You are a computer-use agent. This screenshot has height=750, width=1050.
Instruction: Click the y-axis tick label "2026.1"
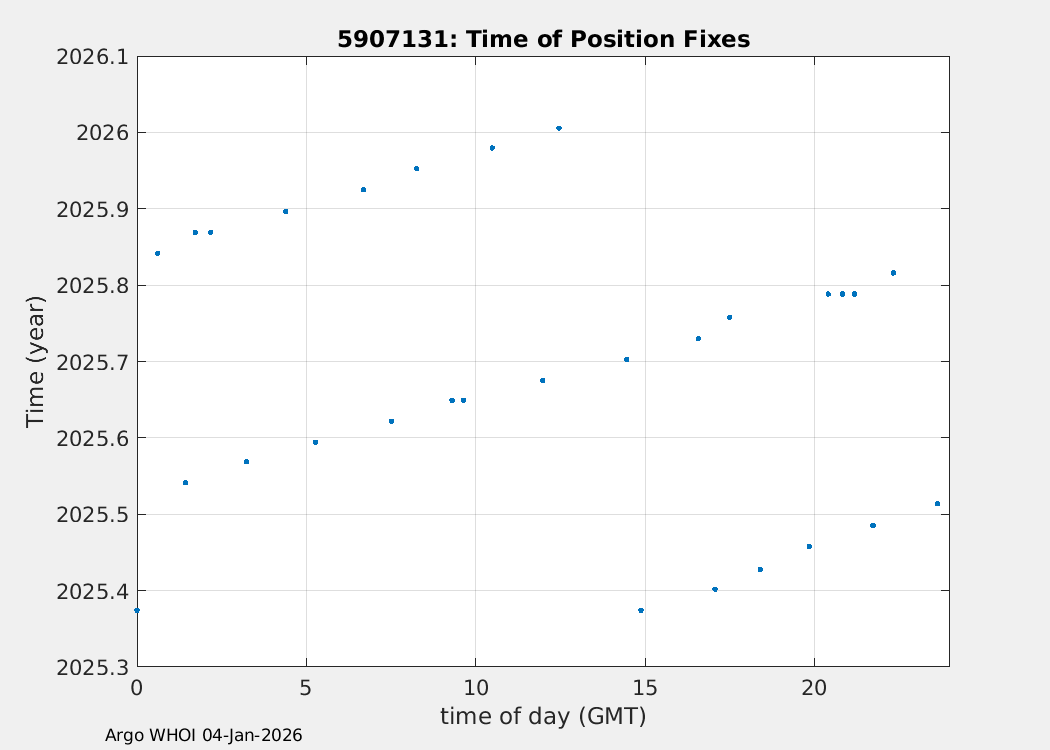92,57
